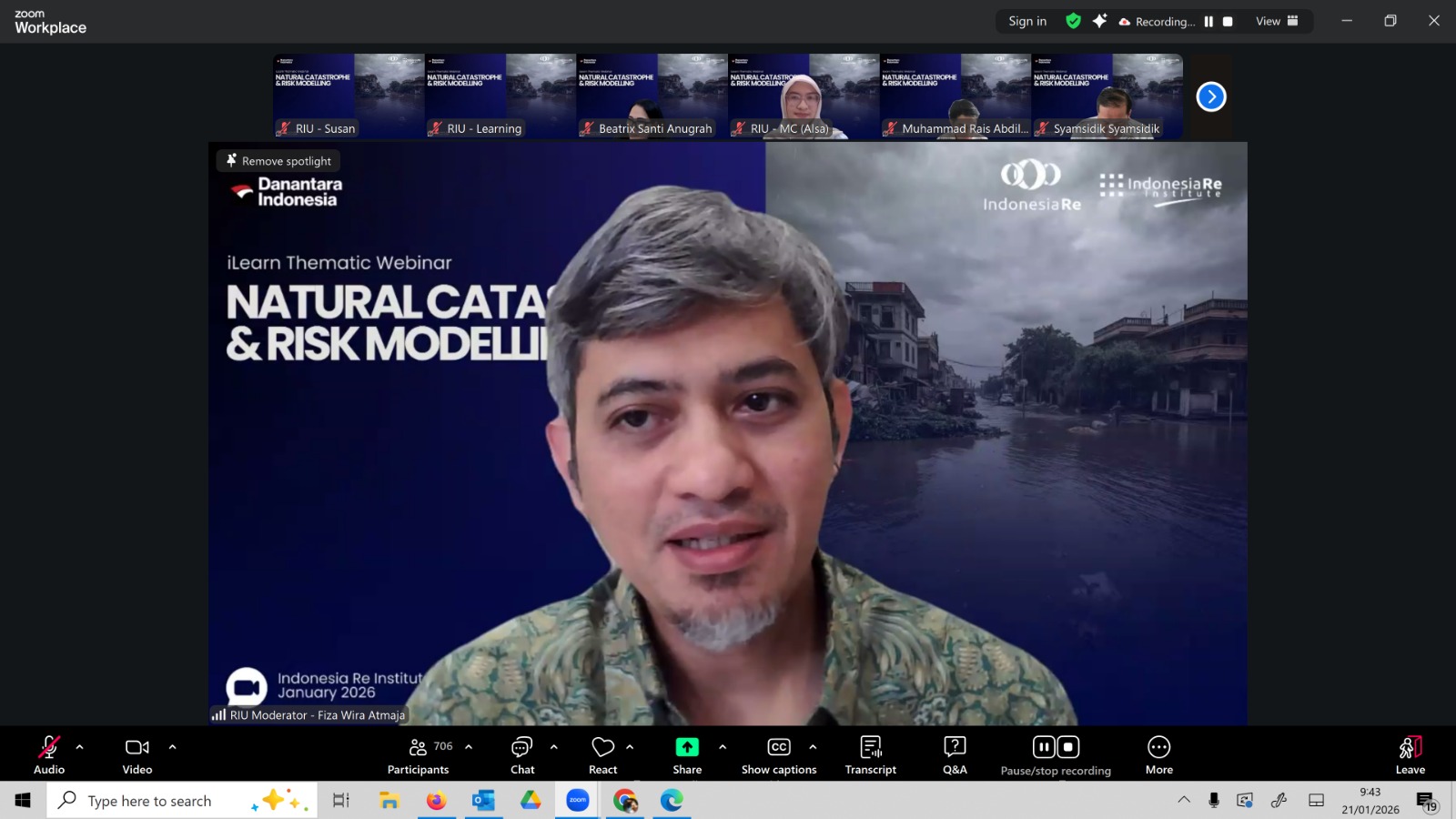Open the React emoji menu
The image size is (1456, 819).
click(602, 754)
